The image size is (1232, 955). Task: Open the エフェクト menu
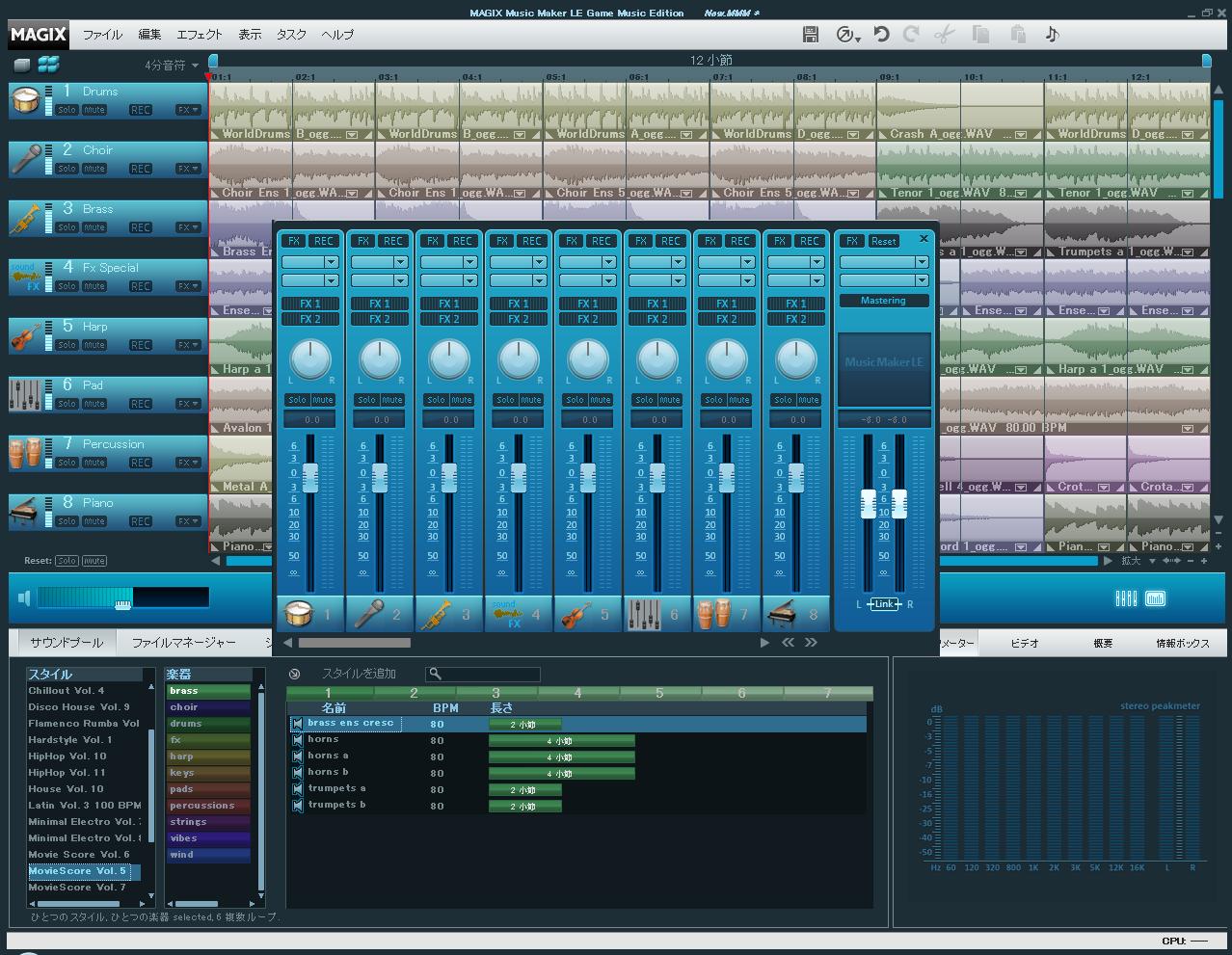click(x=200, y=35)
